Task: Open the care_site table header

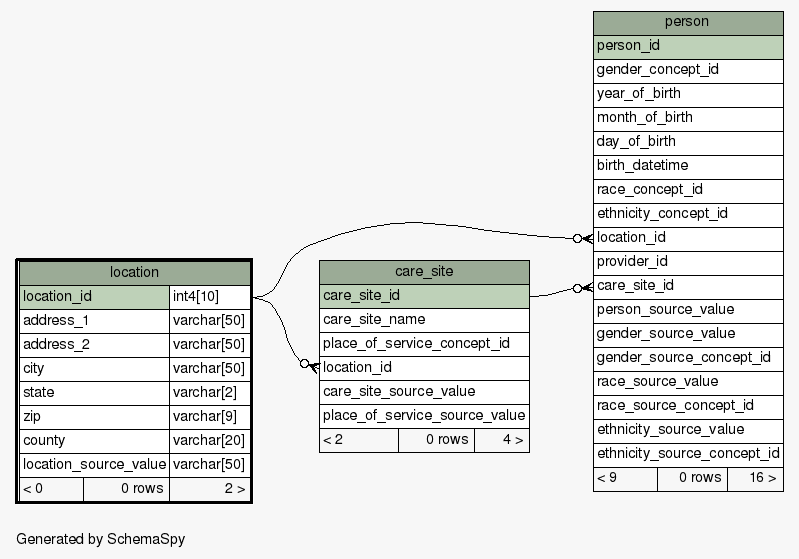Action: pos(424,272)
